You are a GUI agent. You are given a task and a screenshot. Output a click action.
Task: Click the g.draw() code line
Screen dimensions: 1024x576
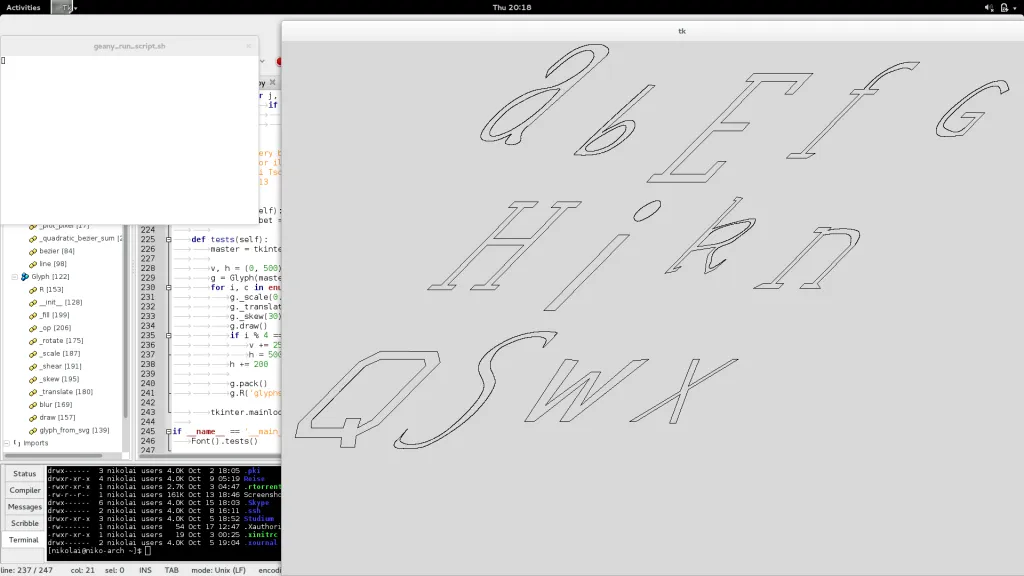(x=248, y=326)
